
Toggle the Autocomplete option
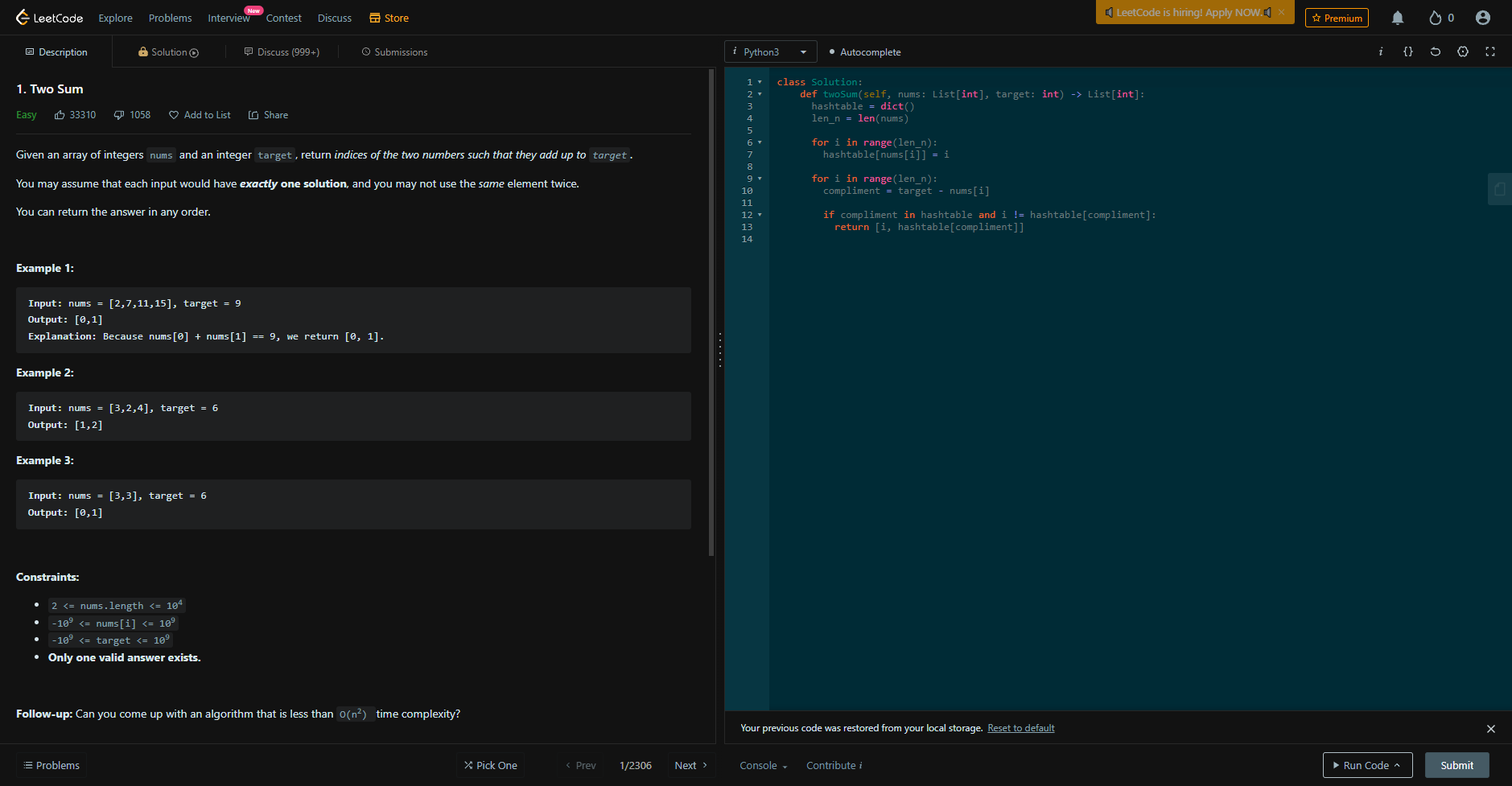(x=865, y=51)
